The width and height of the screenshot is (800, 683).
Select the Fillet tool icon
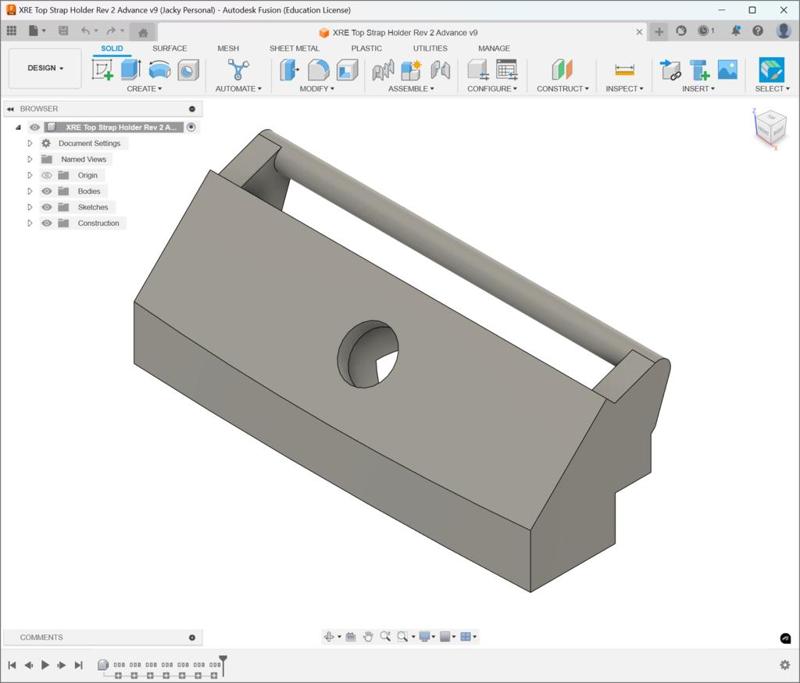pos(319,70)
